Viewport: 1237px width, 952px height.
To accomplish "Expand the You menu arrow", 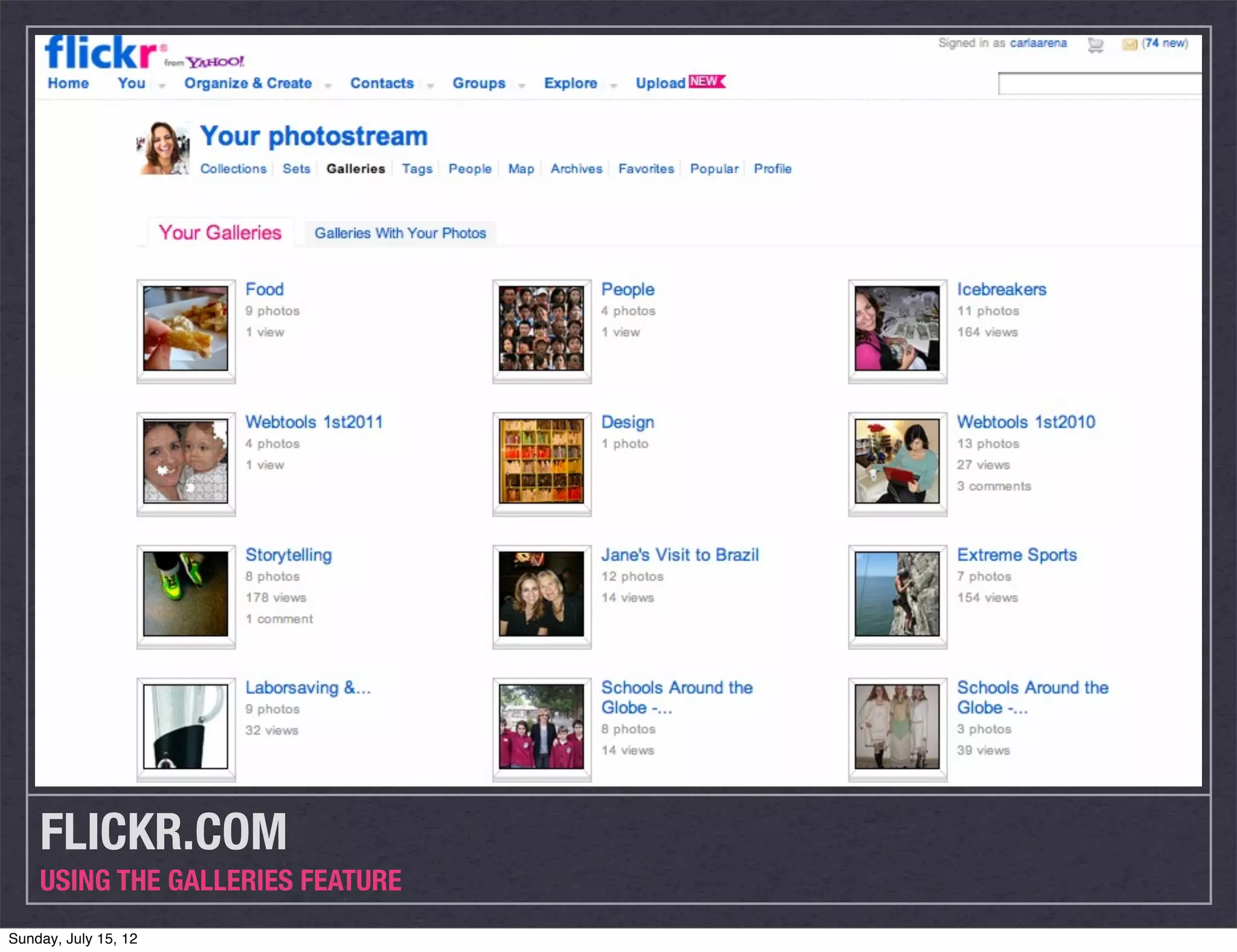I will (x=162, y=86).
